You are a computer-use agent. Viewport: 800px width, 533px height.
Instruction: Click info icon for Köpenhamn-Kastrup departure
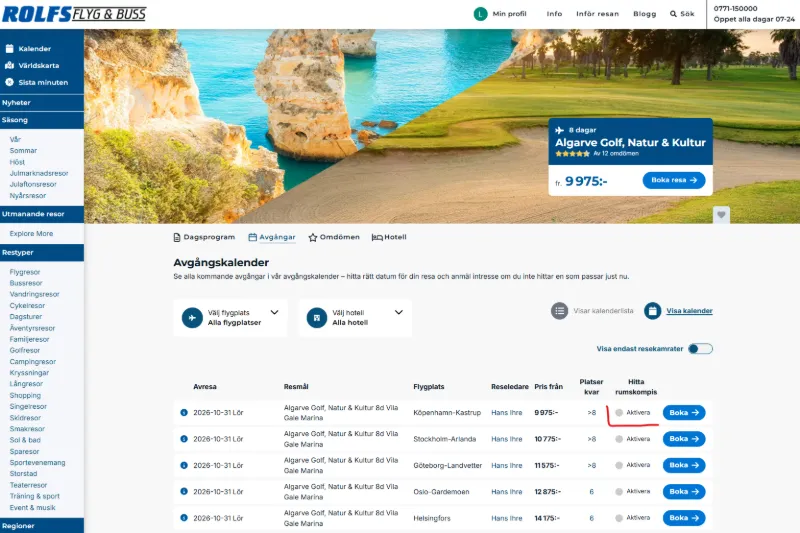pos(184,412)
